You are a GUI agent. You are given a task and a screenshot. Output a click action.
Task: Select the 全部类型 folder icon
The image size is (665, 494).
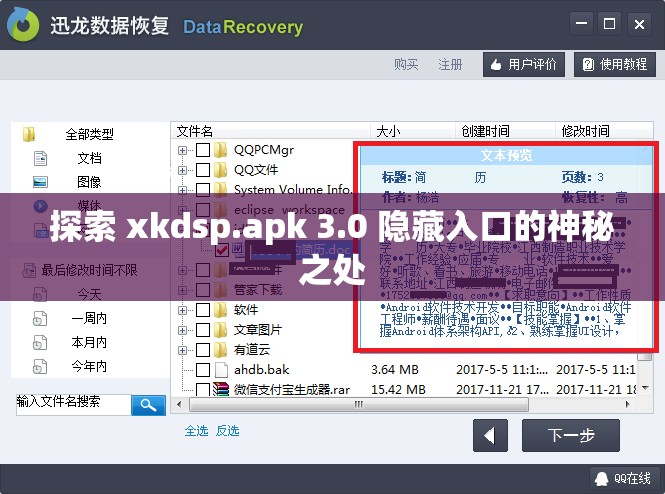pos(29,134)
